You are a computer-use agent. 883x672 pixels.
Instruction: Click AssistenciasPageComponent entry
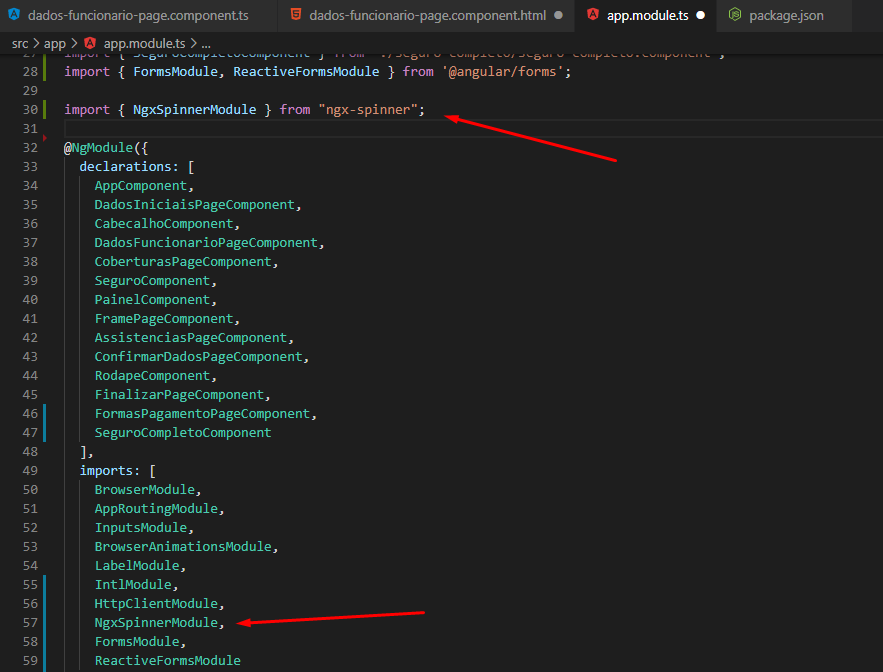pos(190,338)
